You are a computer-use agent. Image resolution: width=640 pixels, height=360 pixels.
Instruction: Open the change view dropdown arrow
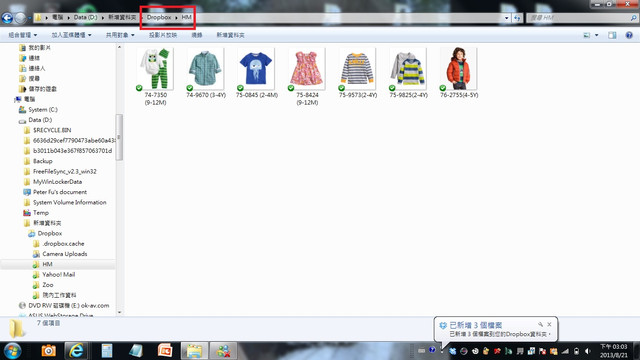[x=596, y=35]
